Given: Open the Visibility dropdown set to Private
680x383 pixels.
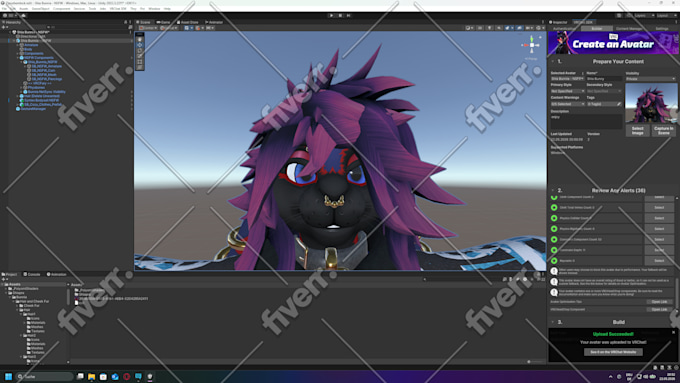Looking at the screenshot, I should click(x=651, y=79).
